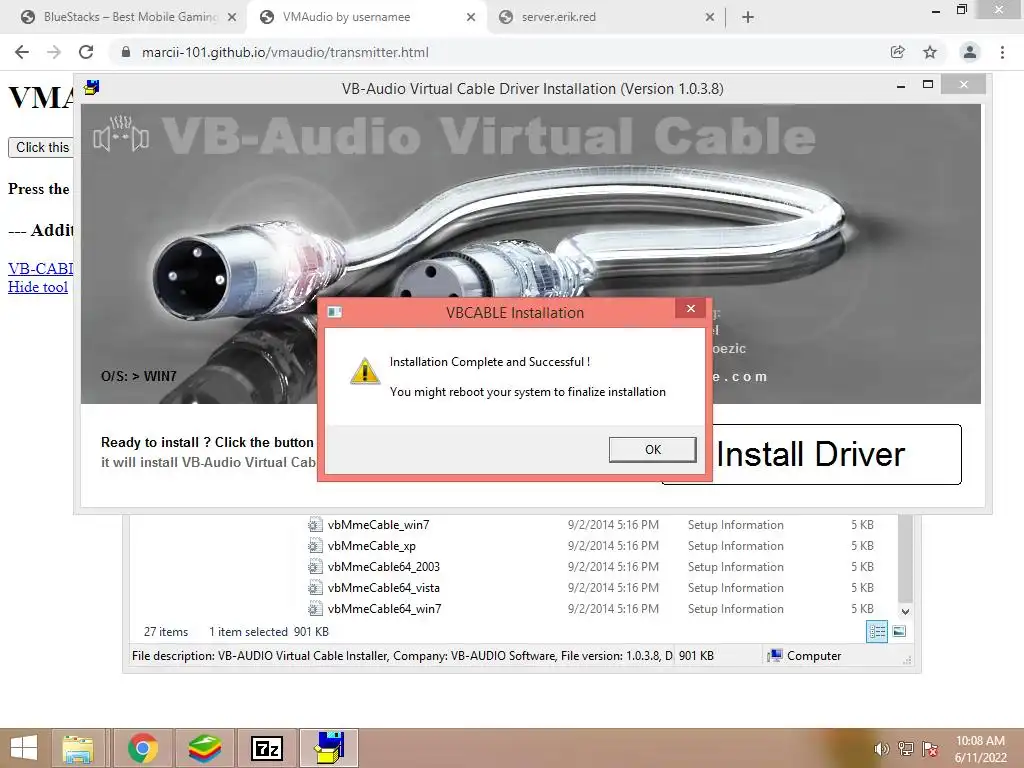Open the VB-CABLE link on the page
The image size is (1024, 768).
tap(40, 268)
